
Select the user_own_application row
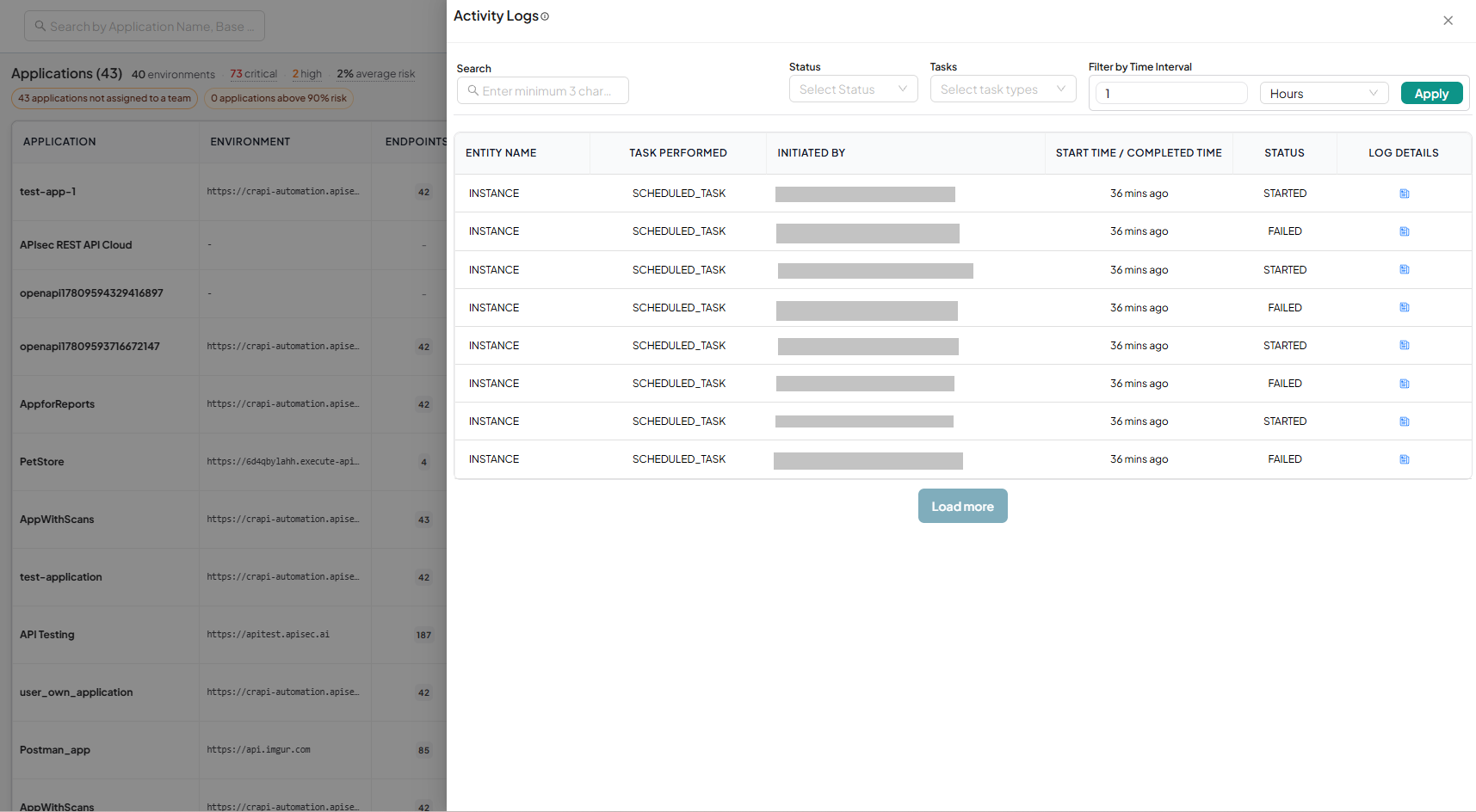pyautogui.click(x=76, y=692)
